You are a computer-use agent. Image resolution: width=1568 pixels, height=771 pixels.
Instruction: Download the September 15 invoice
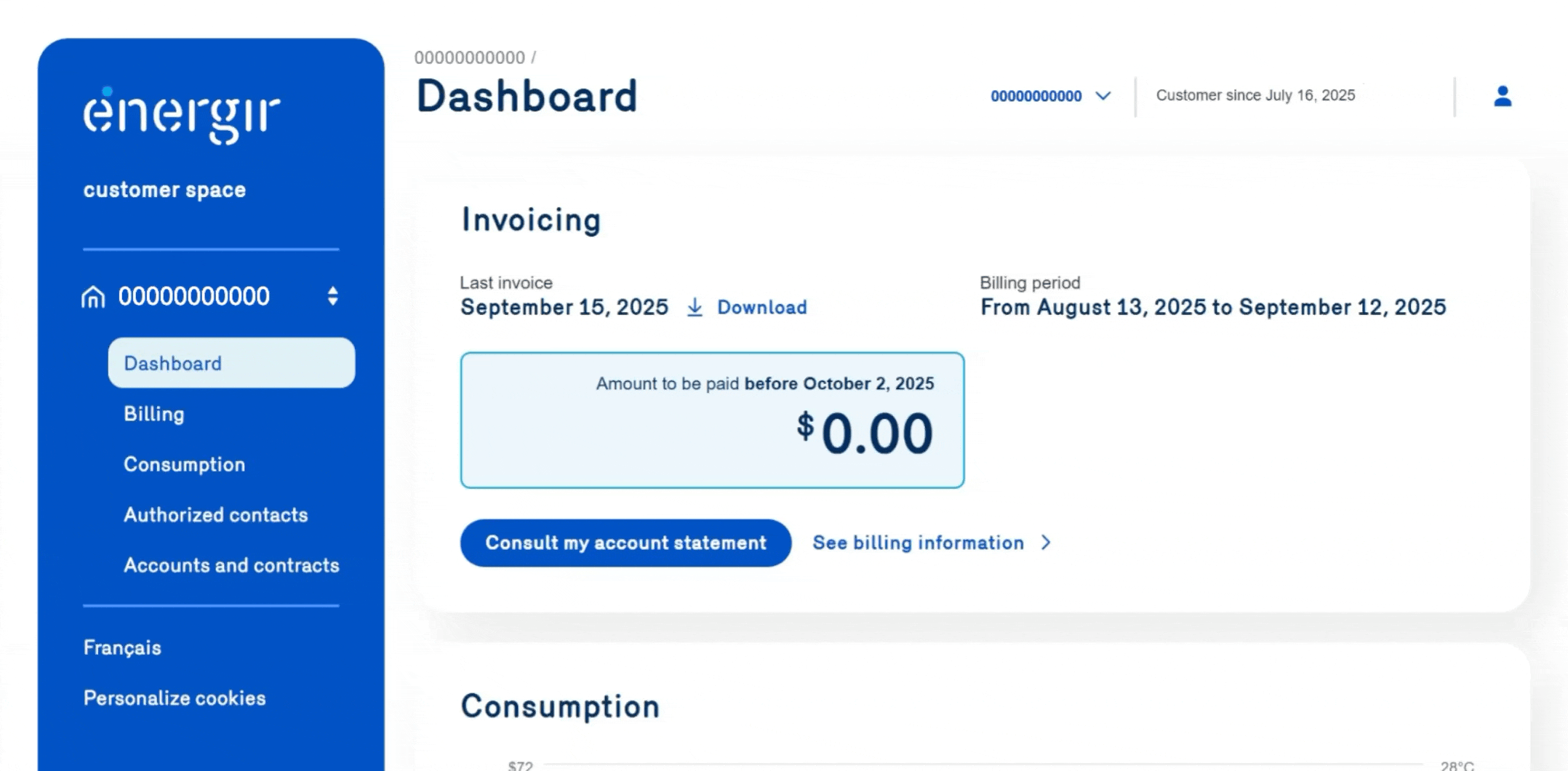761,308
